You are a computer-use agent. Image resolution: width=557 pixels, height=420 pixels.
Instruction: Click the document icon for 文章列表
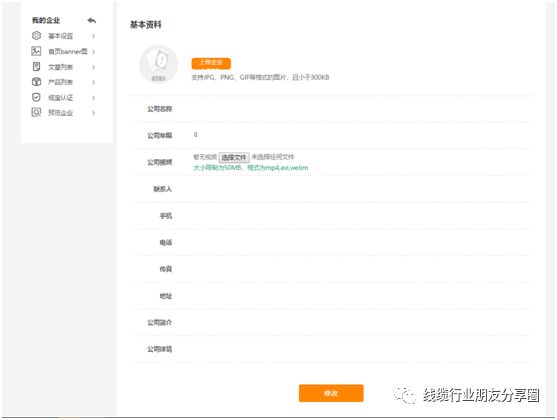(36, 66)
